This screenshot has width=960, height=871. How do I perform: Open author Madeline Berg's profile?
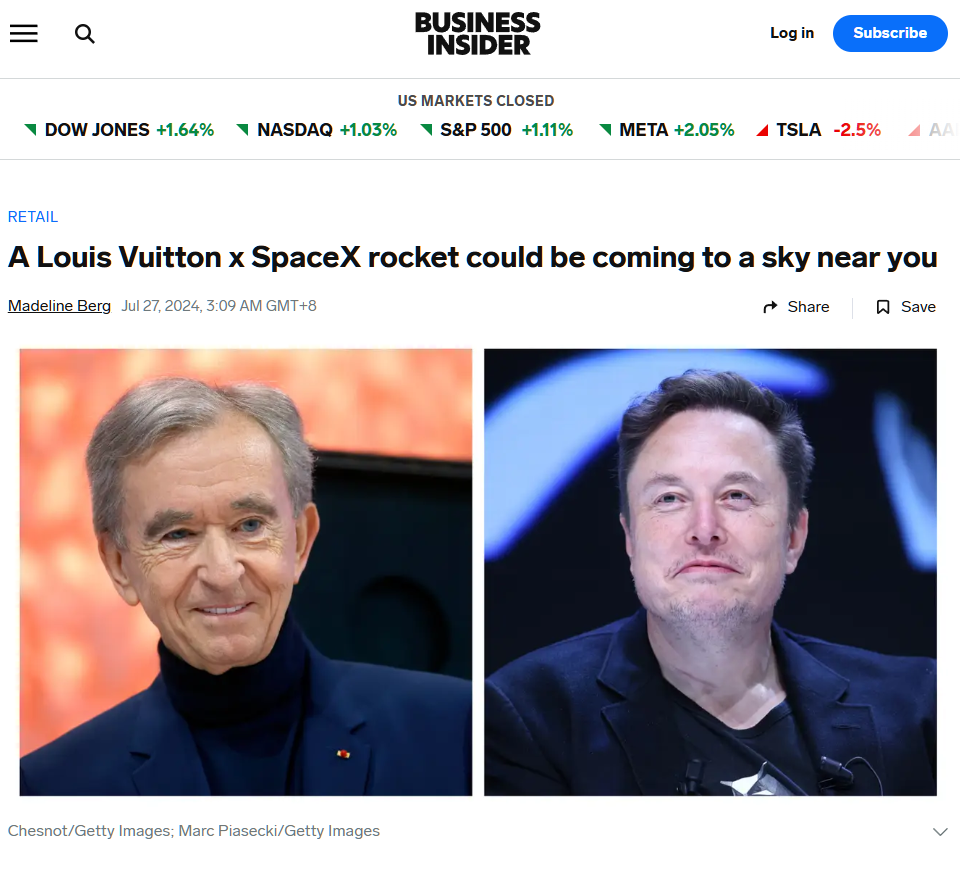pyautogui.click(x=59, y=306)
